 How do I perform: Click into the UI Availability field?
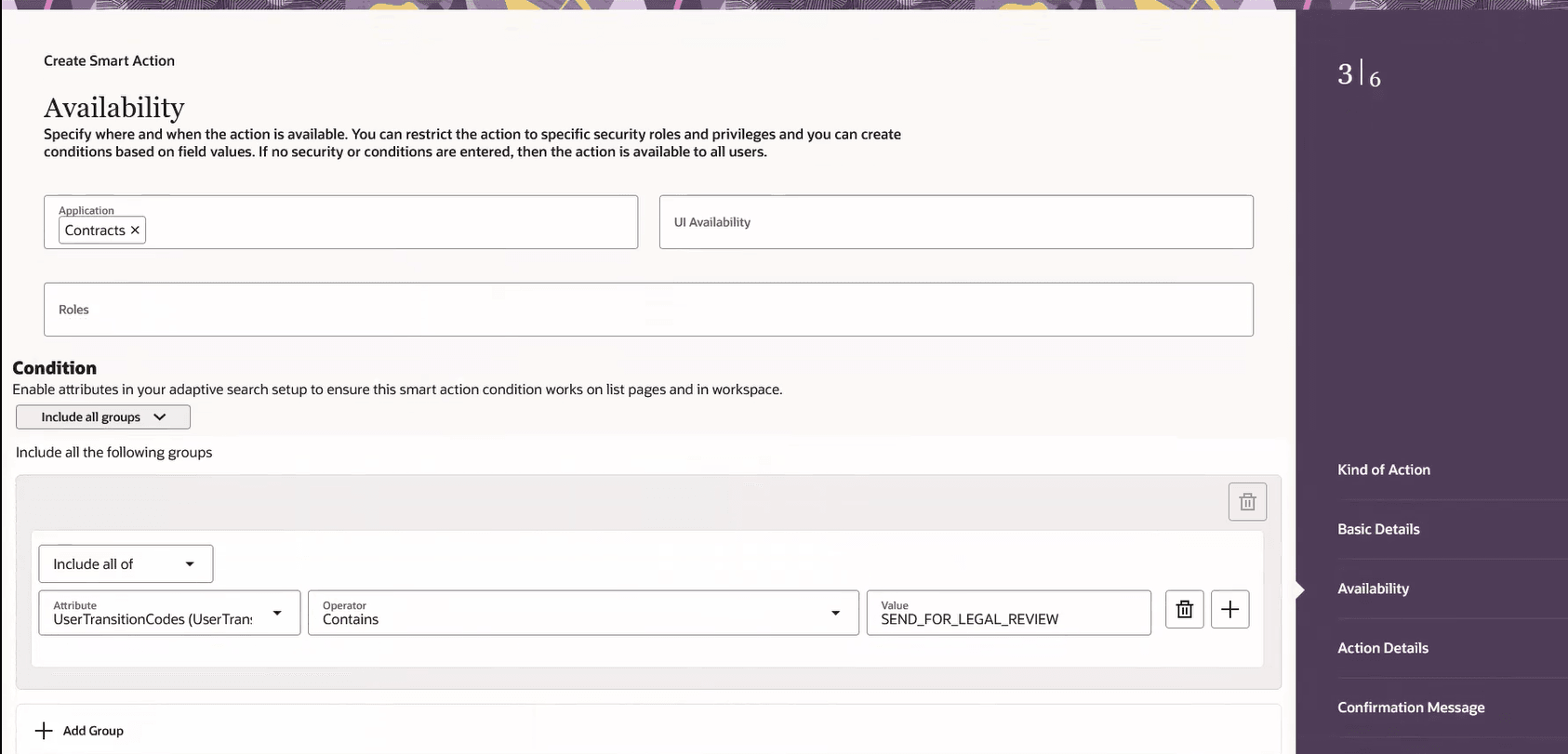point(956,222)
